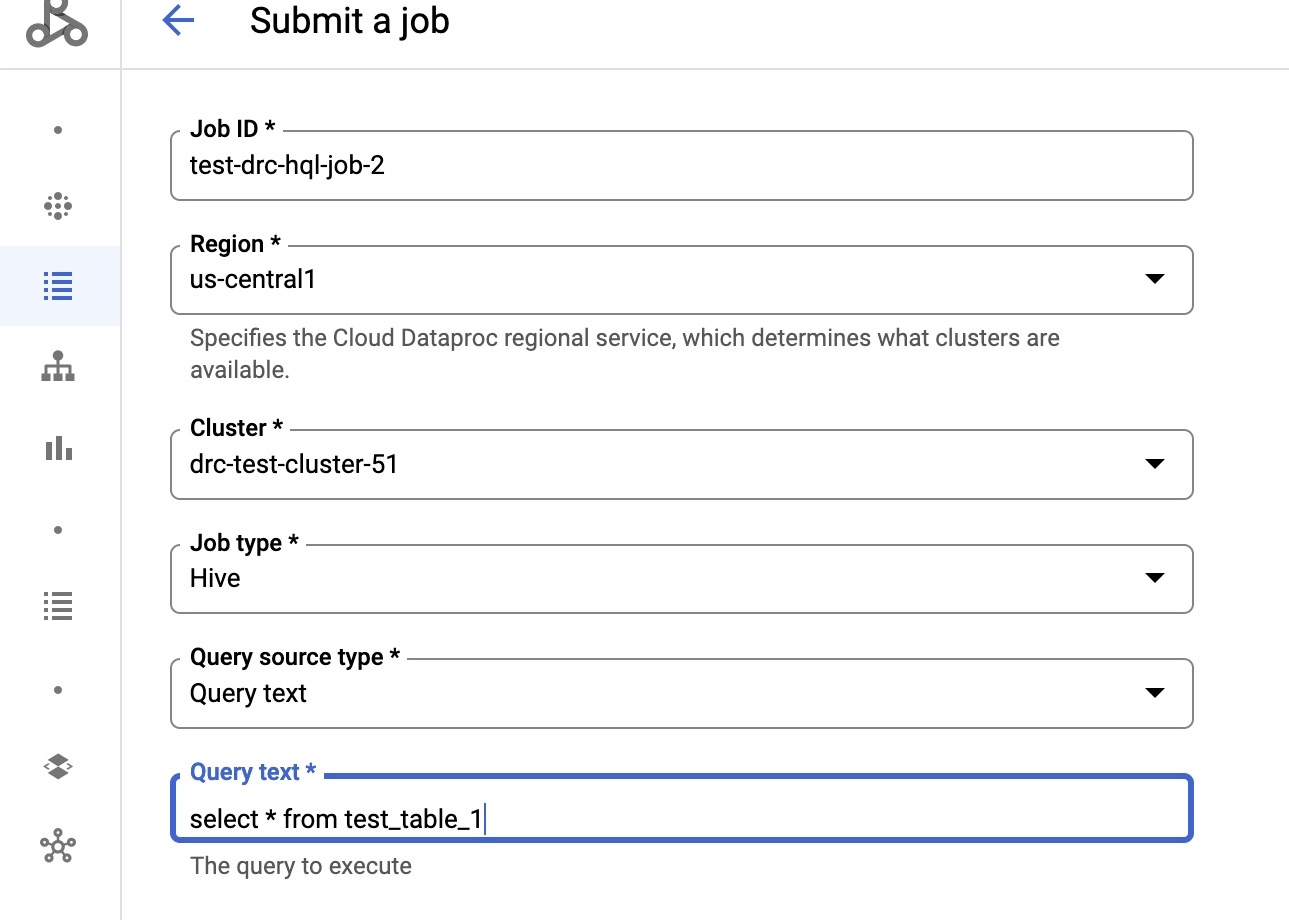Expand the Job type dropdown arrow
This screenshot has width=1289, height=920.
[1154, 578]
